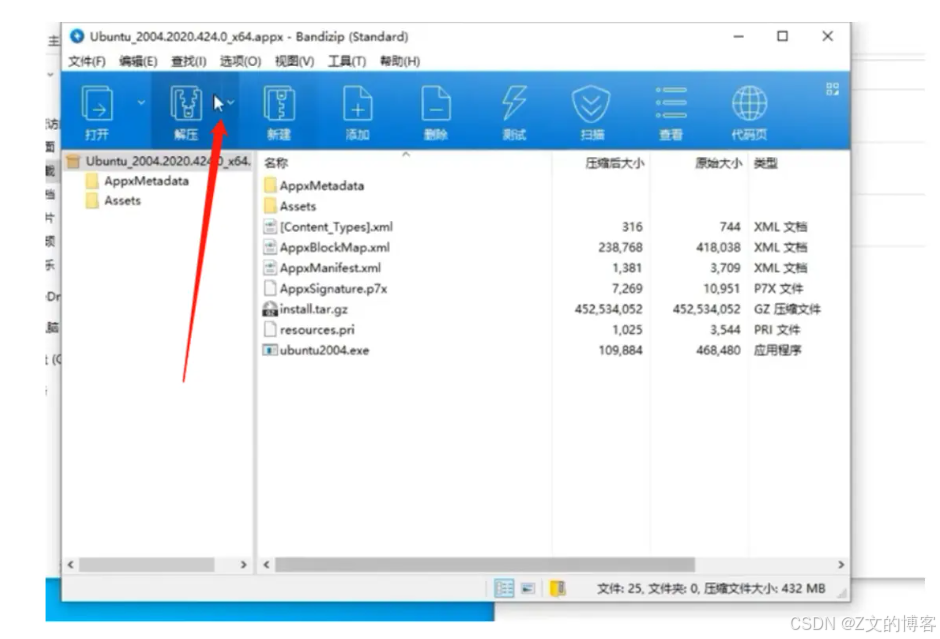Scan the archive using 扫描 icon
The height and width of the screenshot is (639, 940).
tap(592, 113)
